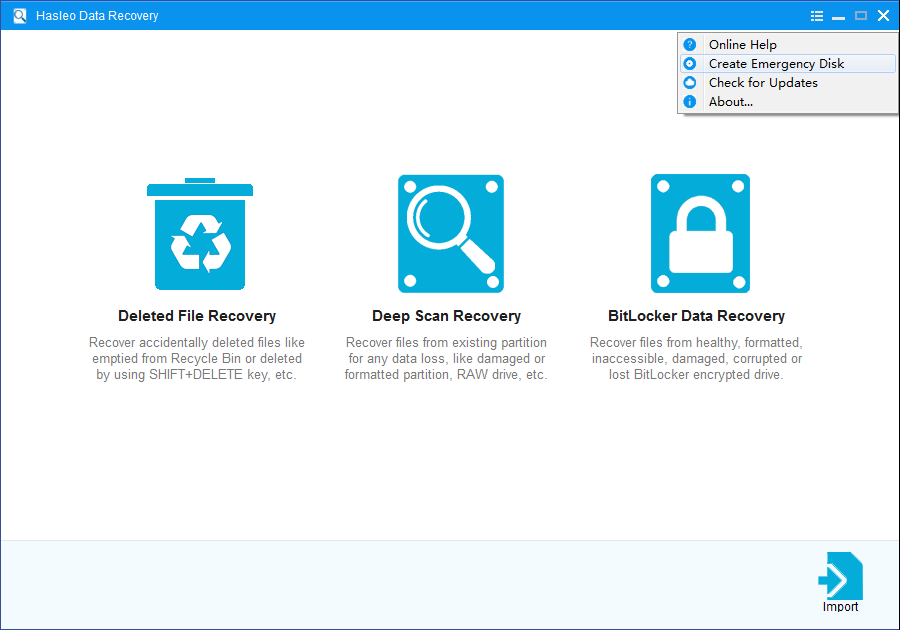Click the Hasleo app logo in title bar
The width and height of the screenshot is (900, 630).
tap(20, 15)
